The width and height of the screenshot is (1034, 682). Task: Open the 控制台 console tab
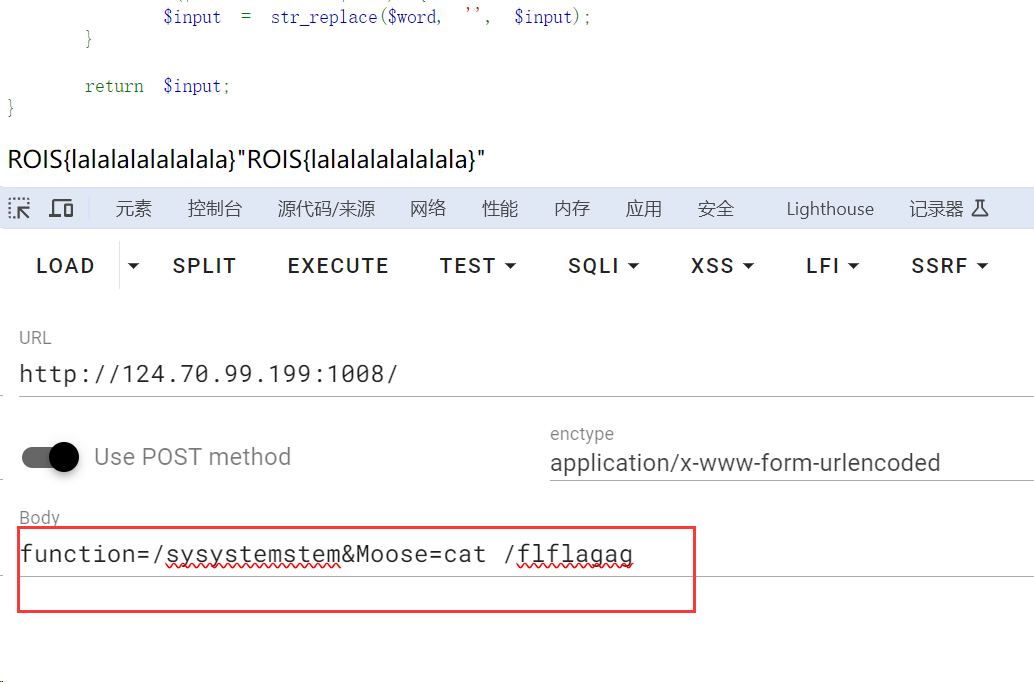click(215, 208)
